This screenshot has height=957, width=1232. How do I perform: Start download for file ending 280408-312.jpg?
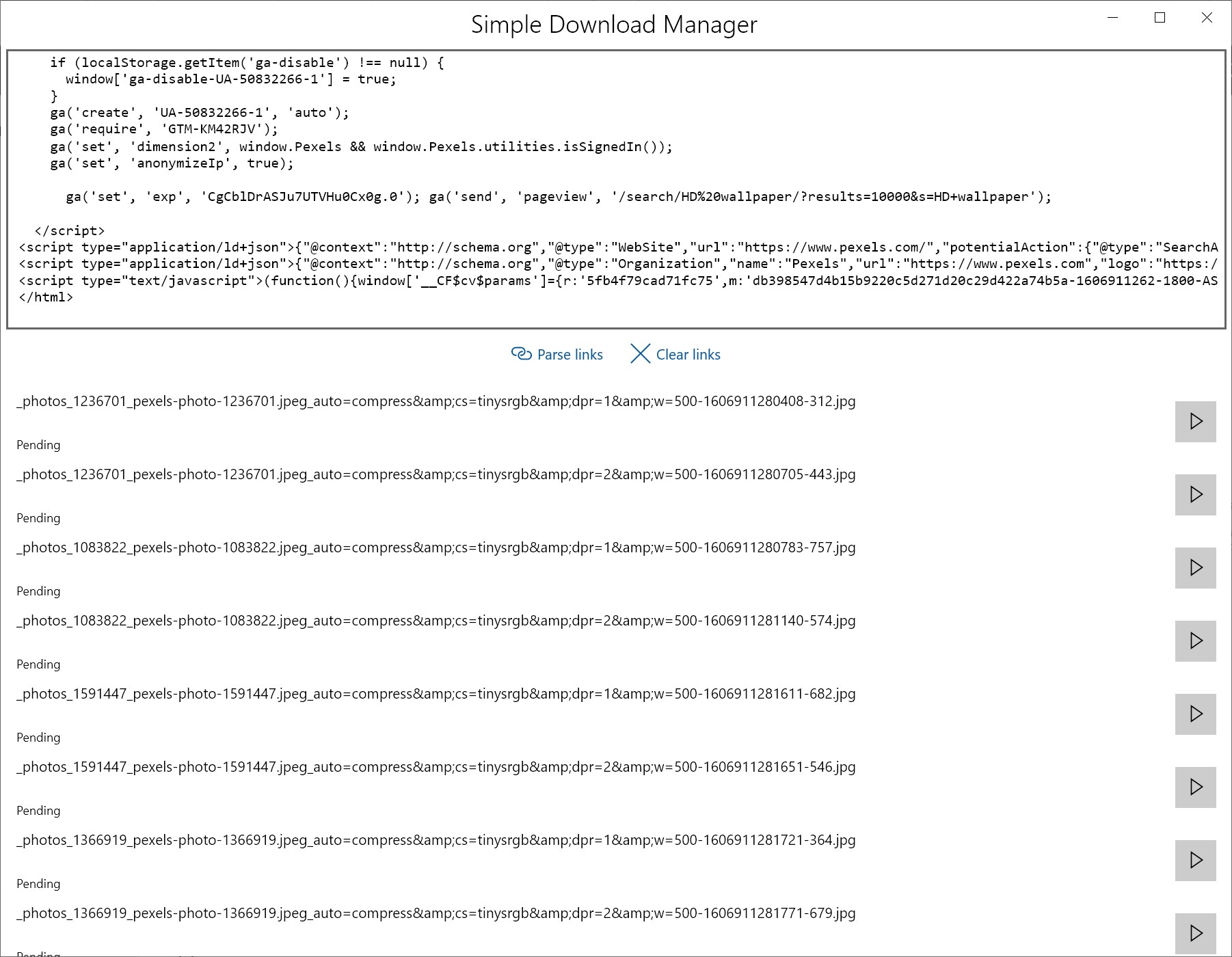click(1196, 421)
